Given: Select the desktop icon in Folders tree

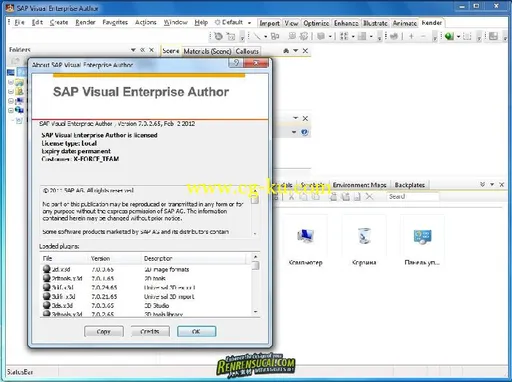Looking at the screenshot, I should (x=11, y=72).
